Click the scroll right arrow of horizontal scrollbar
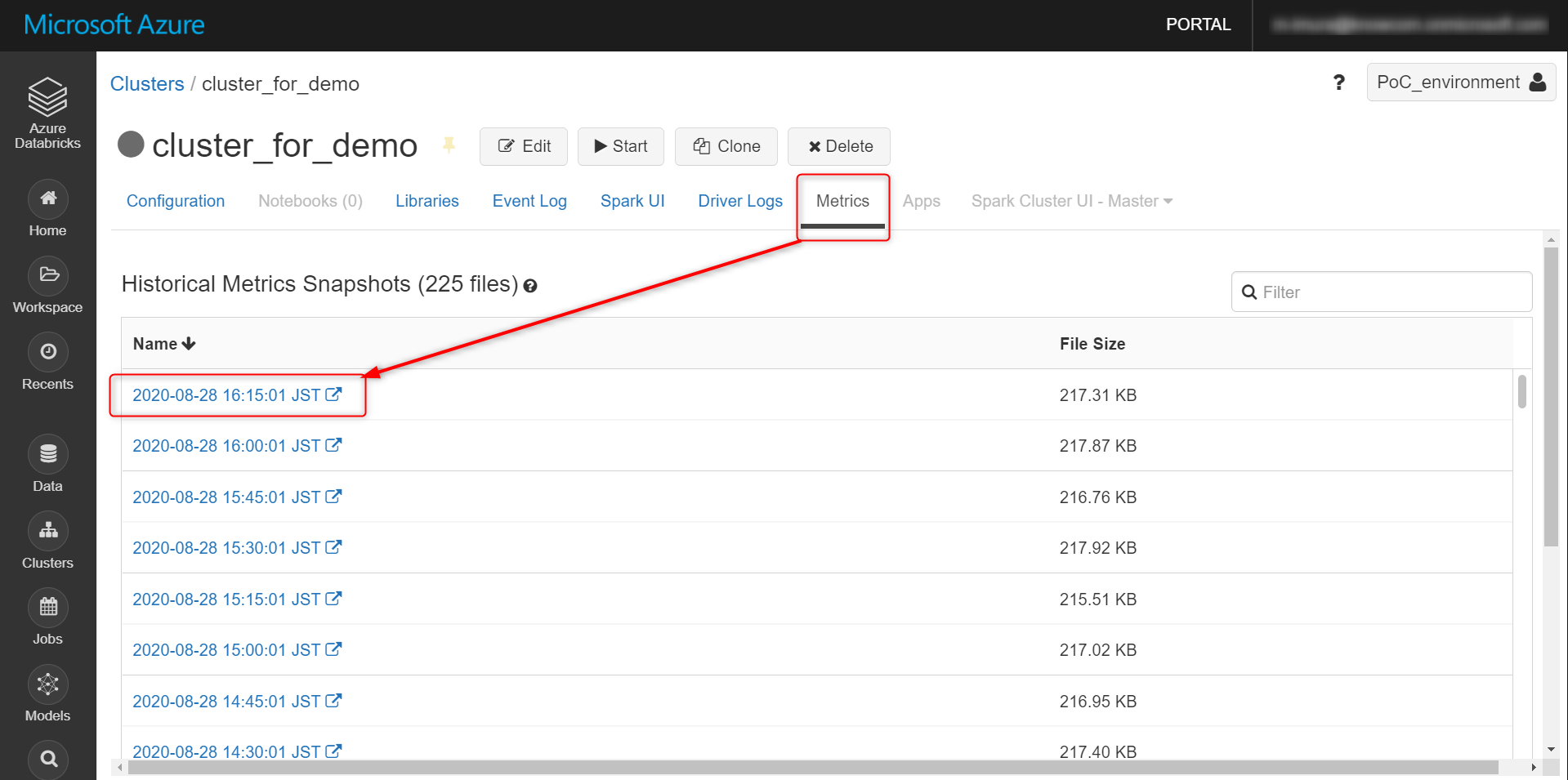The height and width of the screenshot is (780, 1568). [x=1533, y=768]
